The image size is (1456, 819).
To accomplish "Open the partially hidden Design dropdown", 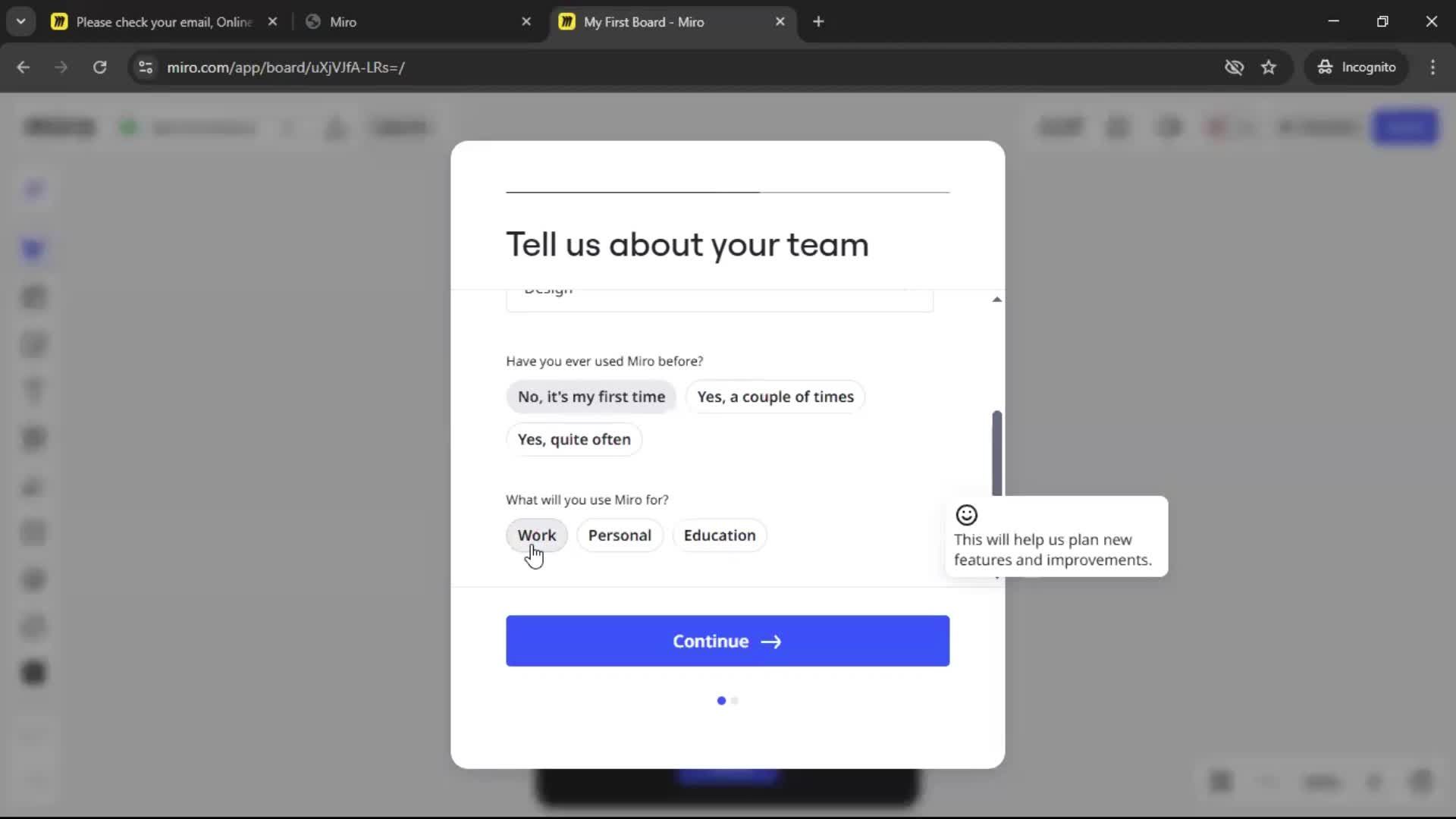I will [720, 300].
